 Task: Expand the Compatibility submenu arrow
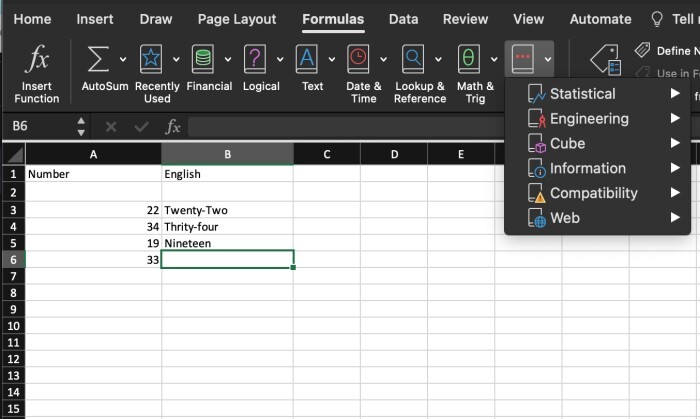point(675,193)
